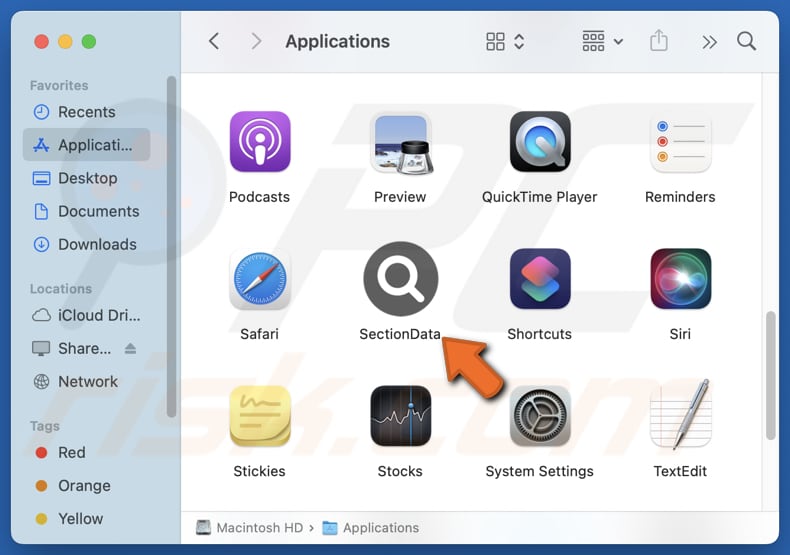Click the main window vertical scrollbar
Viewport: 790px width, 555px height.
coord(770,376)
